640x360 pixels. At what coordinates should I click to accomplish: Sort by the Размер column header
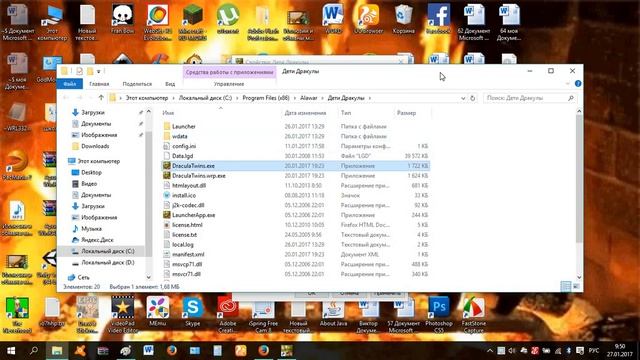pyautogui.click(x=406, y=113)
